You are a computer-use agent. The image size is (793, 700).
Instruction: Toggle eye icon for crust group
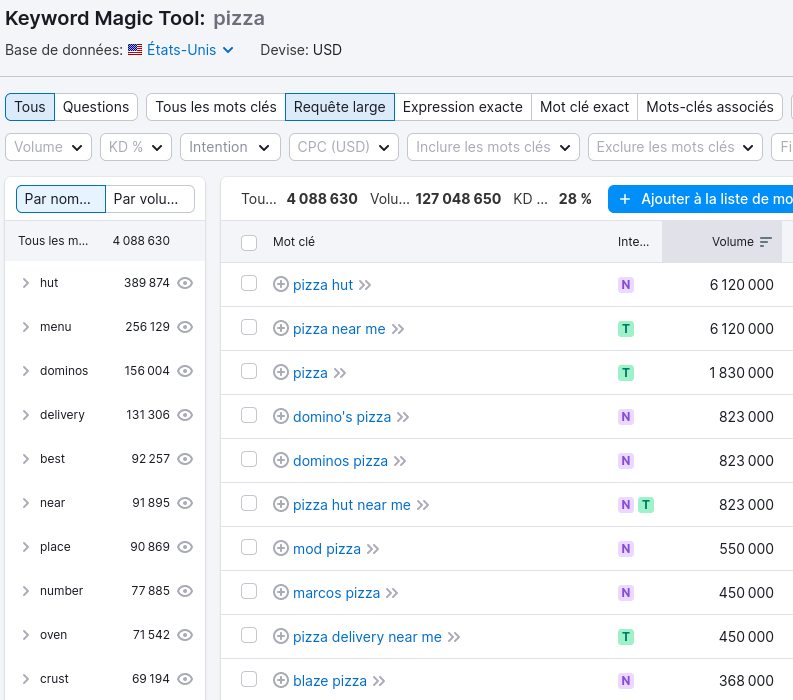tap(185, 679)
